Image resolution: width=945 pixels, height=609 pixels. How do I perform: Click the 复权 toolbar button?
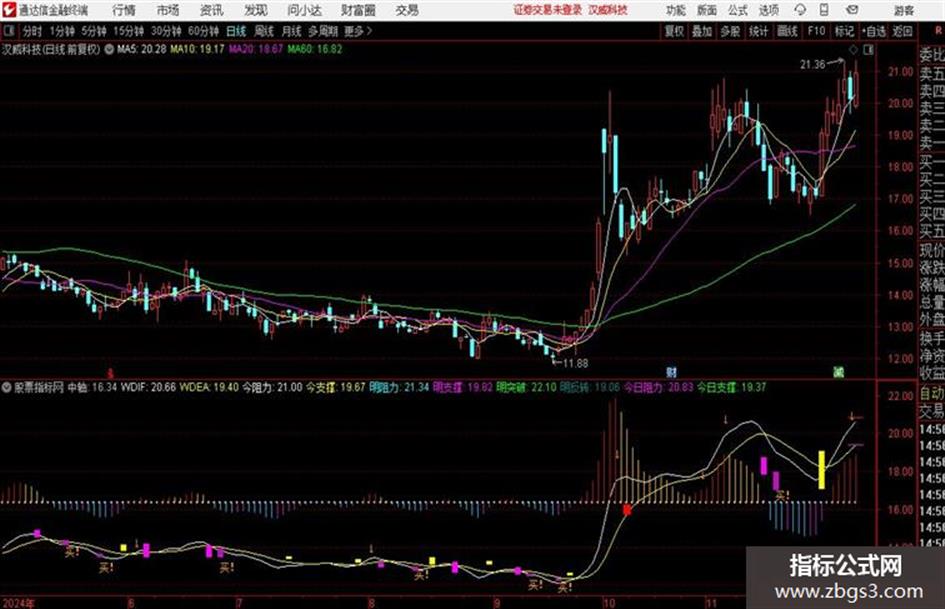[x=674, y=31]
